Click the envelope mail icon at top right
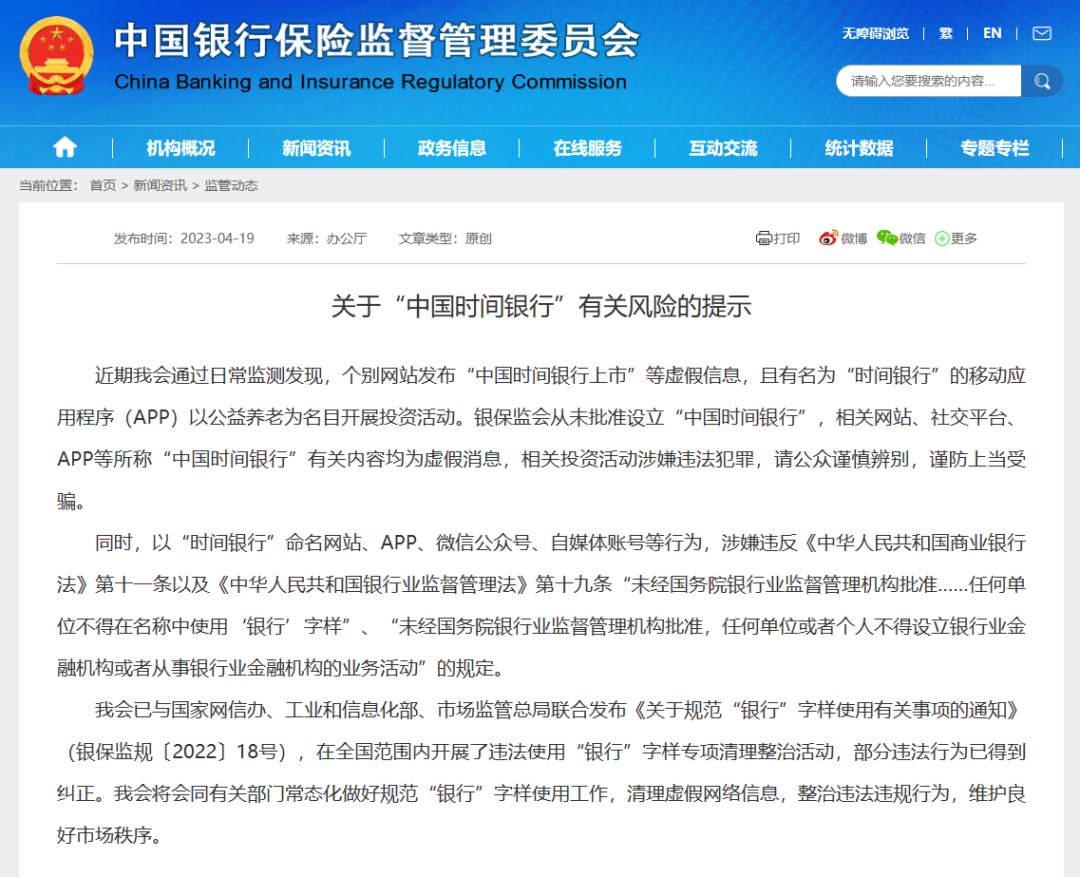 coord(1041,33)
